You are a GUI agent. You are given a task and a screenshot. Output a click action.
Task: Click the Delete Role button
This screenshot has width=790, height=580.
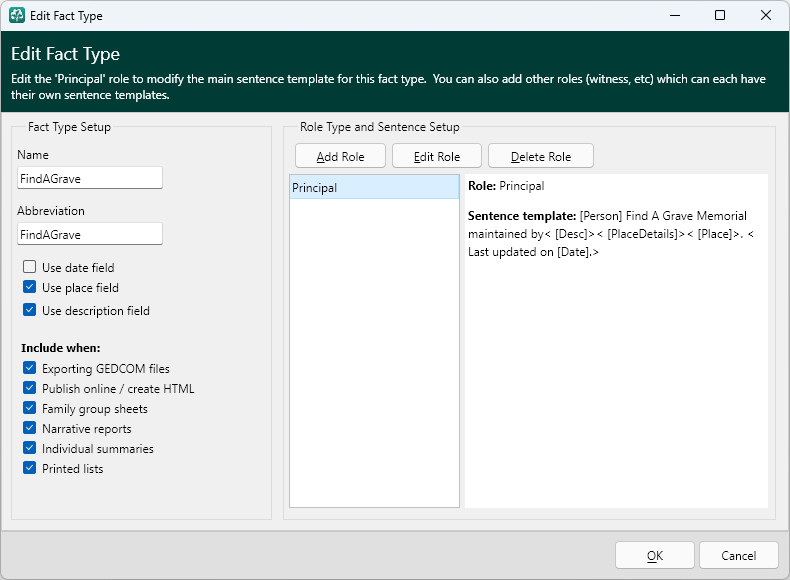coord(541,156)
